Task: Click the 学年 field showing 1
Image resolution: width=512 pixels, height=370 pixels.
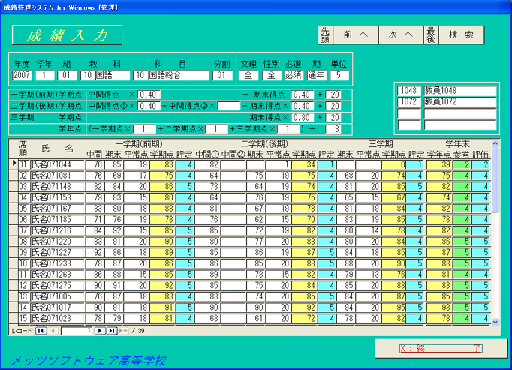Action: coord(45,75)
